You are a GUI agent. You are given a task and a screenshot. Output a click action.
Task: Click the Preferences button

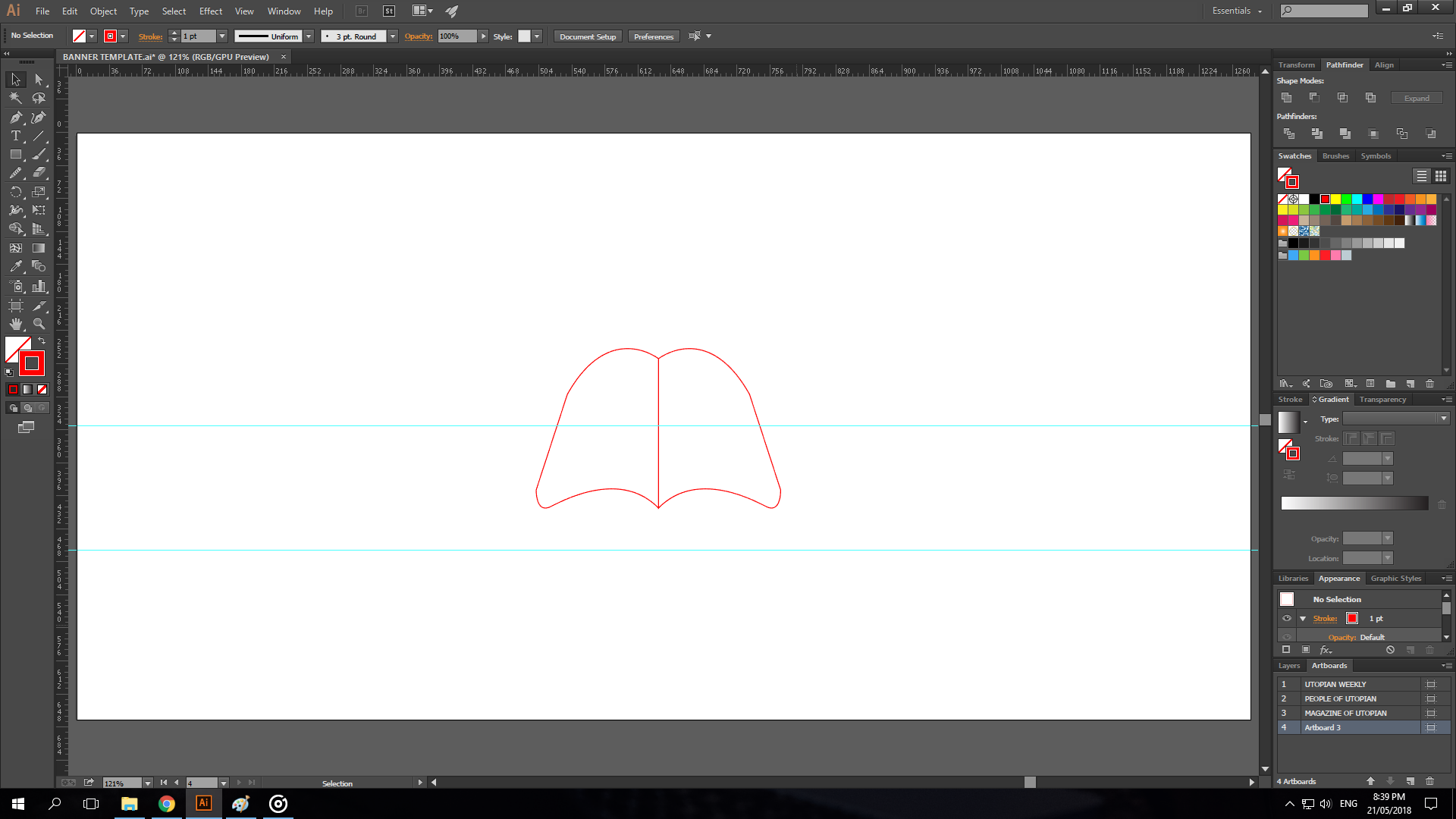654,36
